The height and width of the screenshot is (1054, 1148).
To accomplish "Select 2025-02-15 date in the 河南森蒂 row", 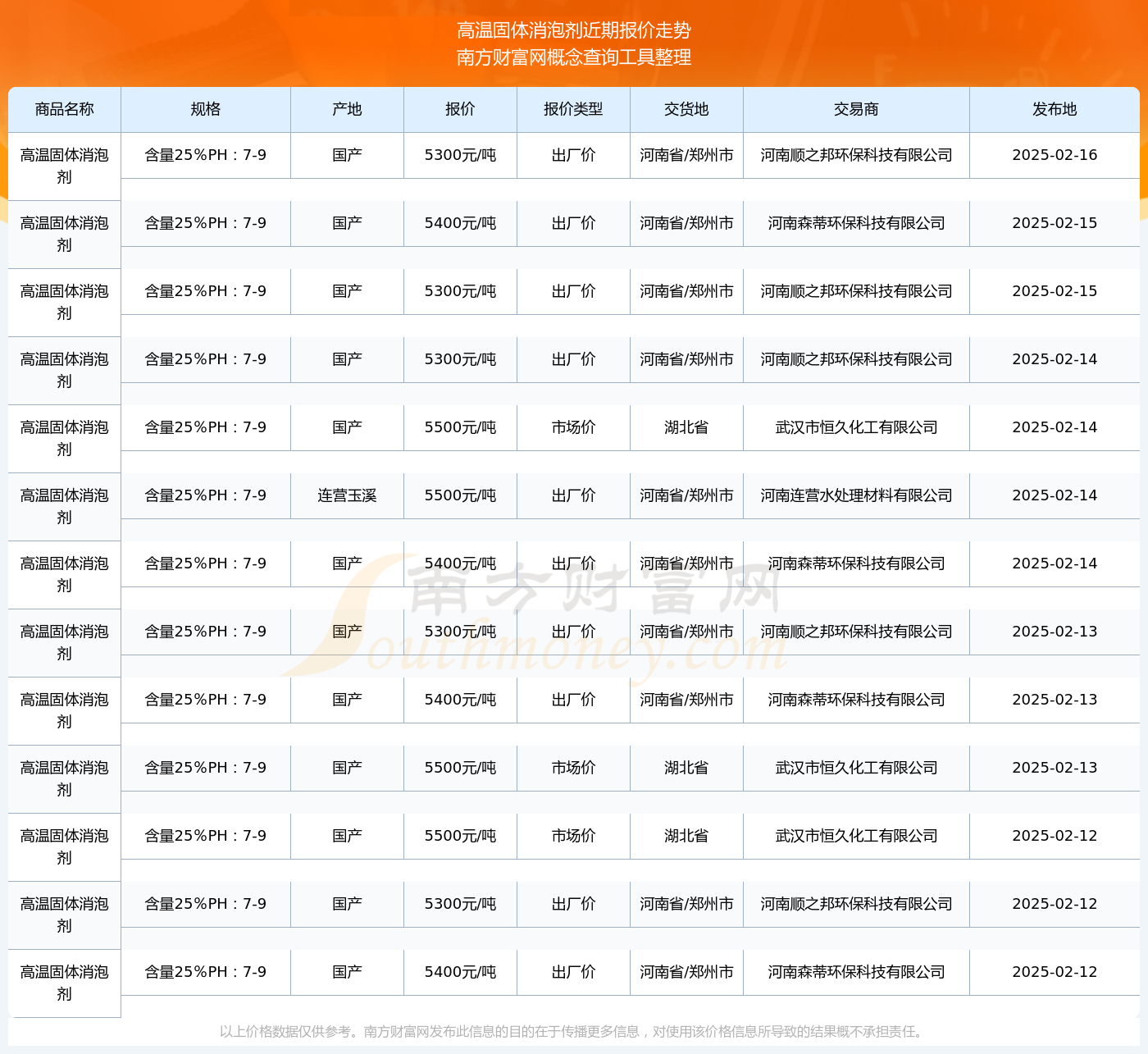I will tap(1055, 223).
